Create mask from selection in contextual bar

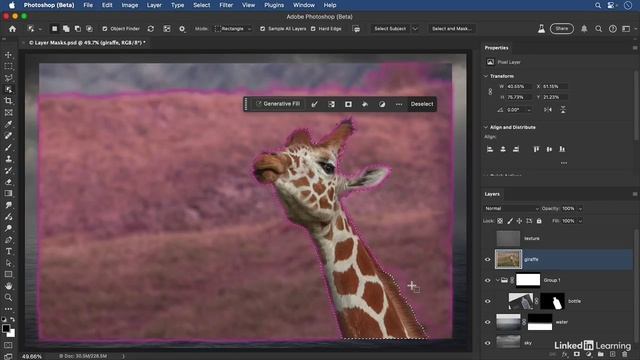pos(348,104)
